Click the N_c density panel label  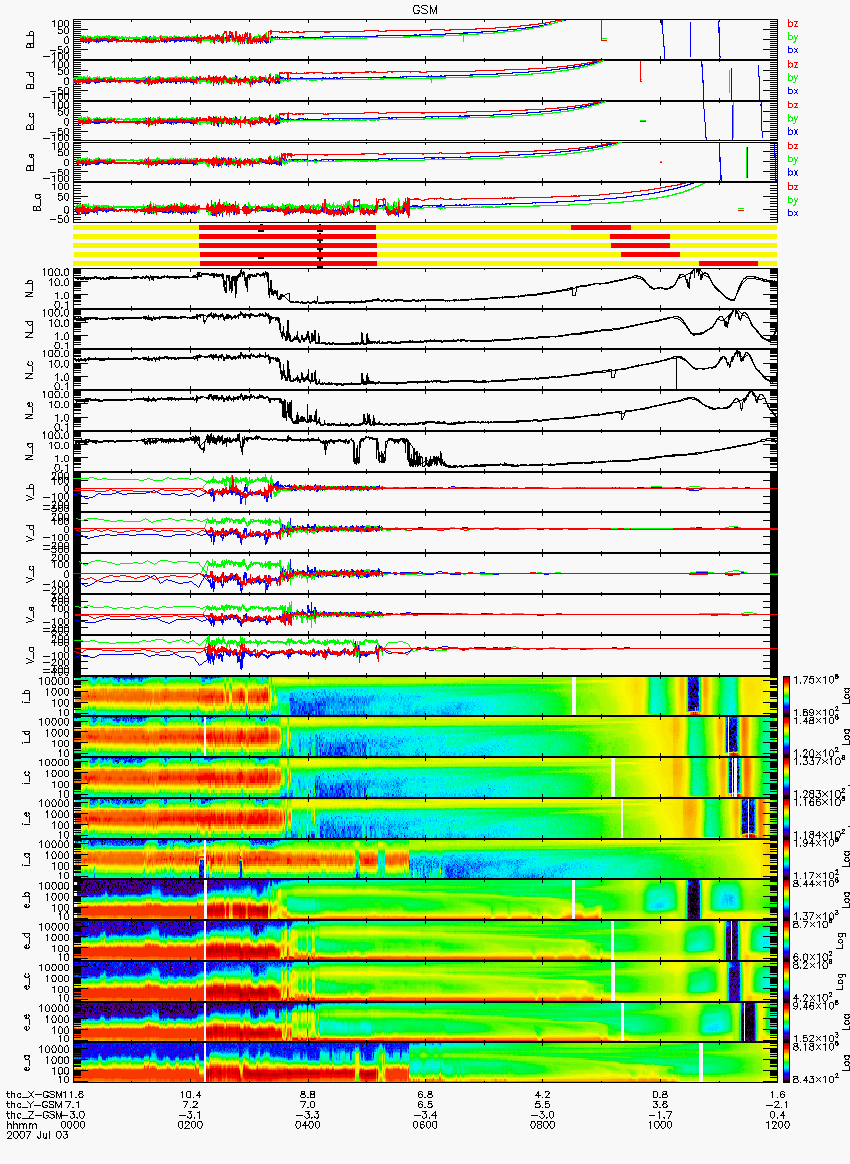click(31, 370)
